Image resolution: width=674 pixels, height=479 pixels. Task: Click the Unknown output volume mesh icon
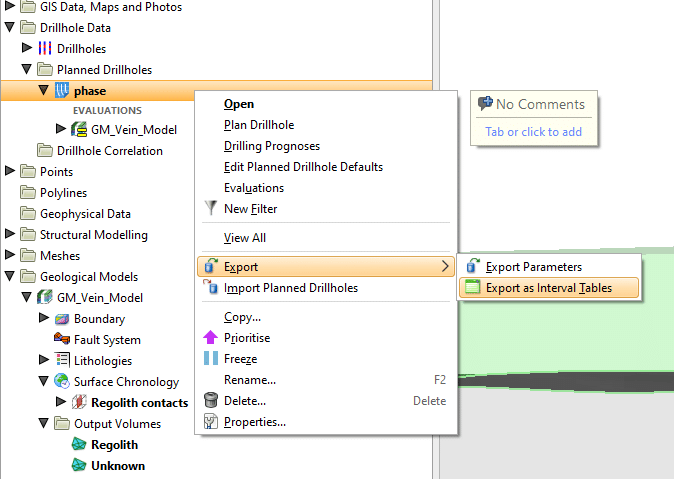pyautogui.click(x=79, y=465)
